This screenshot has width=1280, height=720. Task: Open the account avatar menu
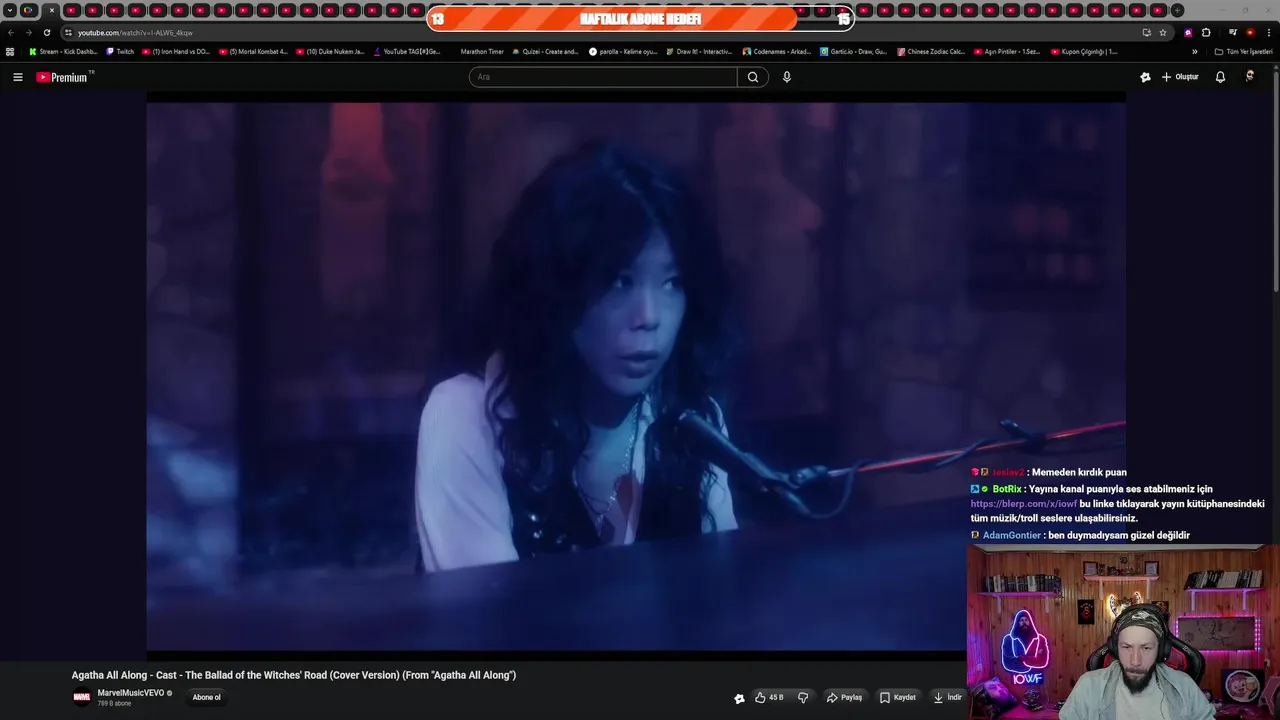pos(1250,77)
